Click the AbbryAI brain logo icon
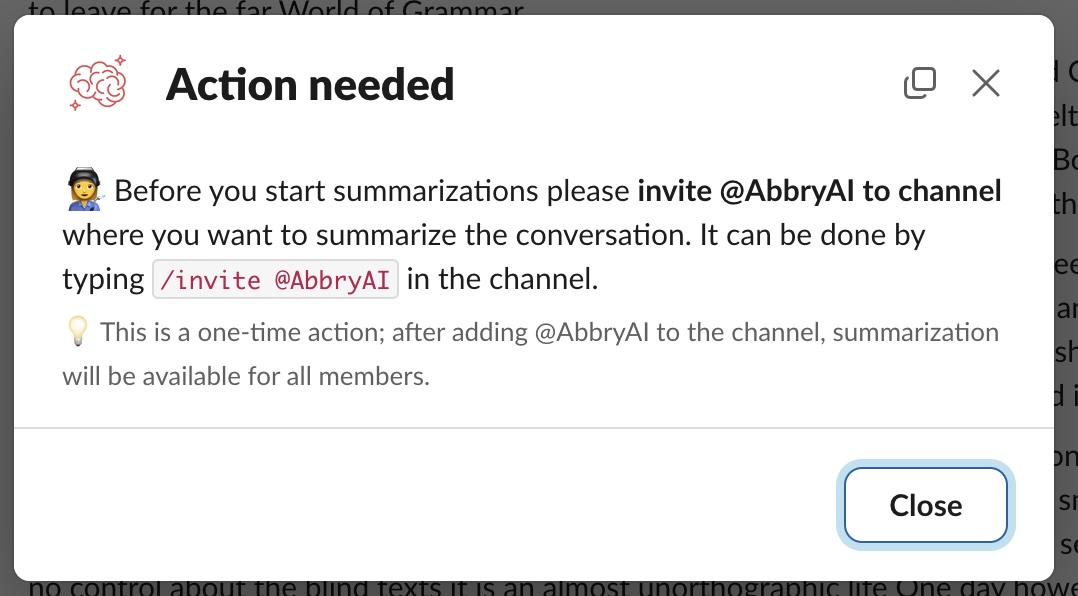Viewport: 1078px width, 596px height. 97,83
